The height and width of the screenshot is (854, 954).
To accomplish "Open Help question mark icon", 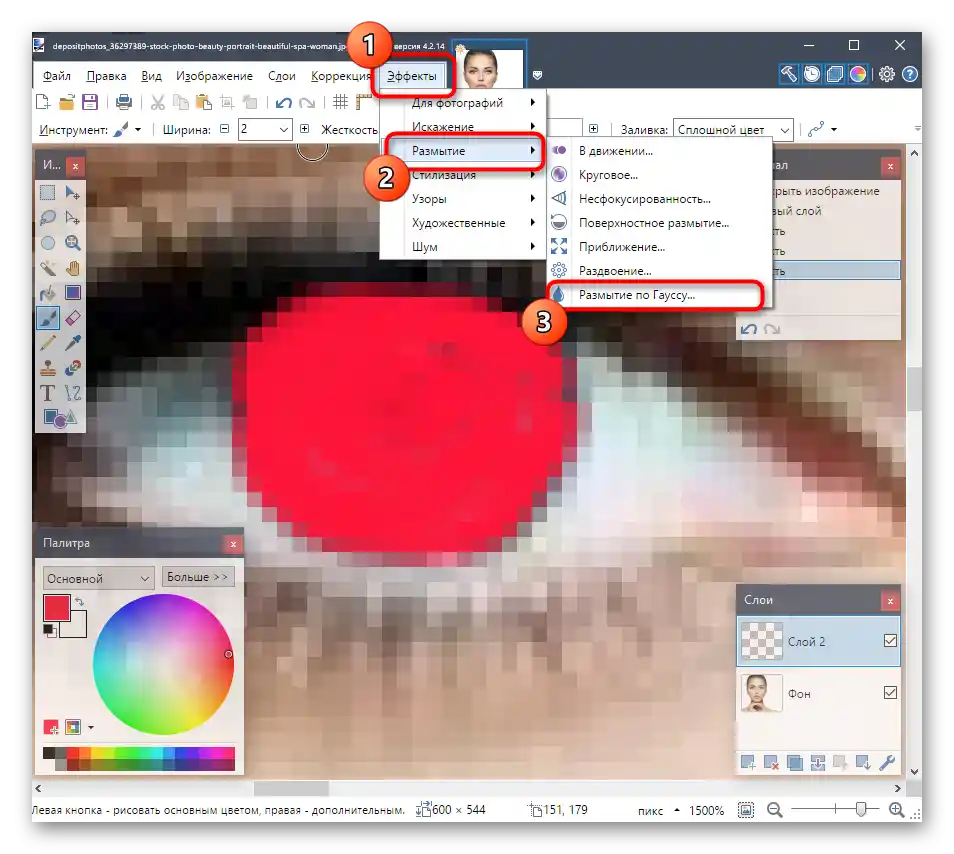I will click(x=910, y=74).
